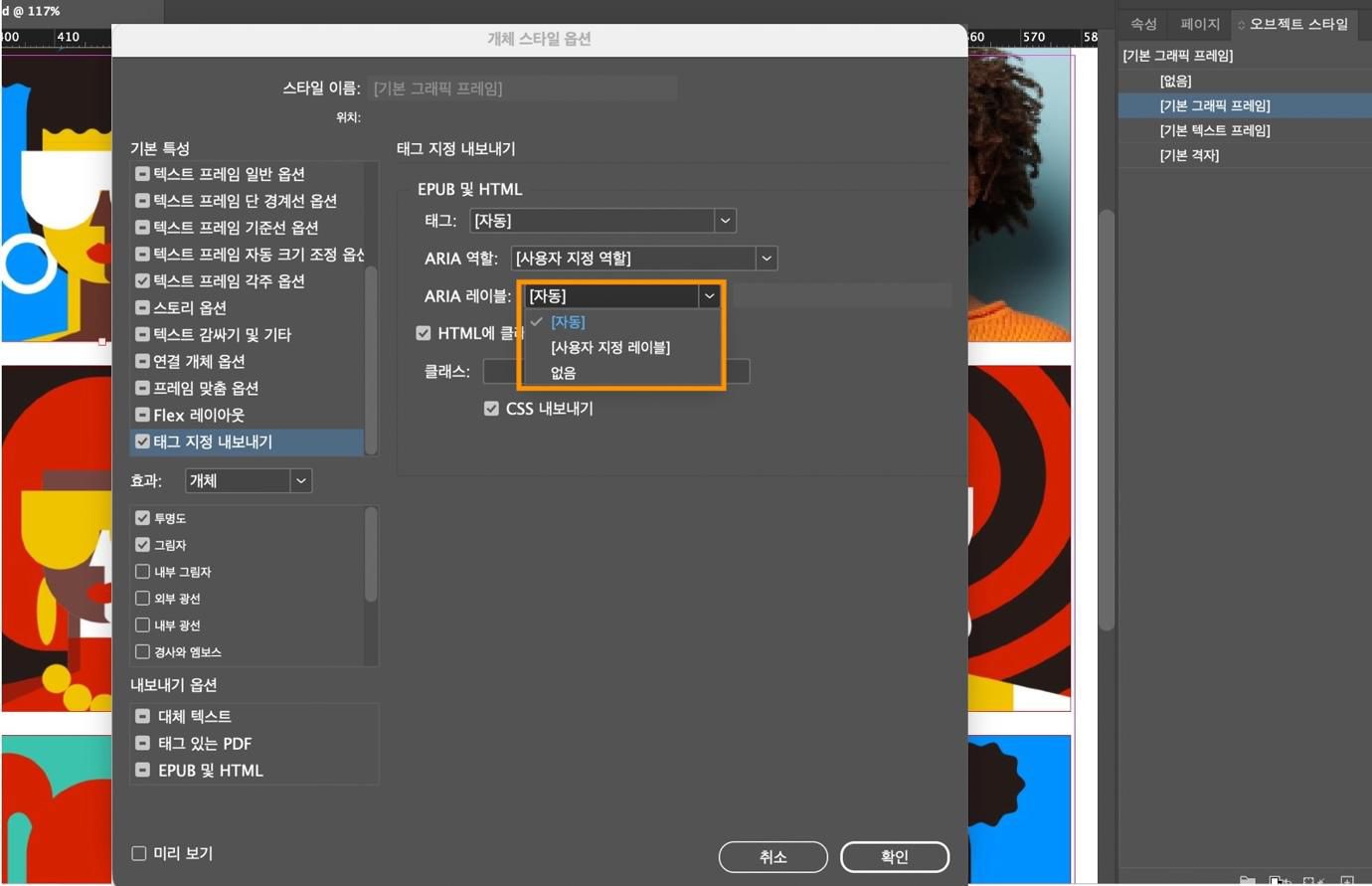The height and width of the screenshot is (886, 1372).
Task: Toggle 텍스트 프레임 단 경계선 옵션 checkbox
Action: click(x=142, y=201)
